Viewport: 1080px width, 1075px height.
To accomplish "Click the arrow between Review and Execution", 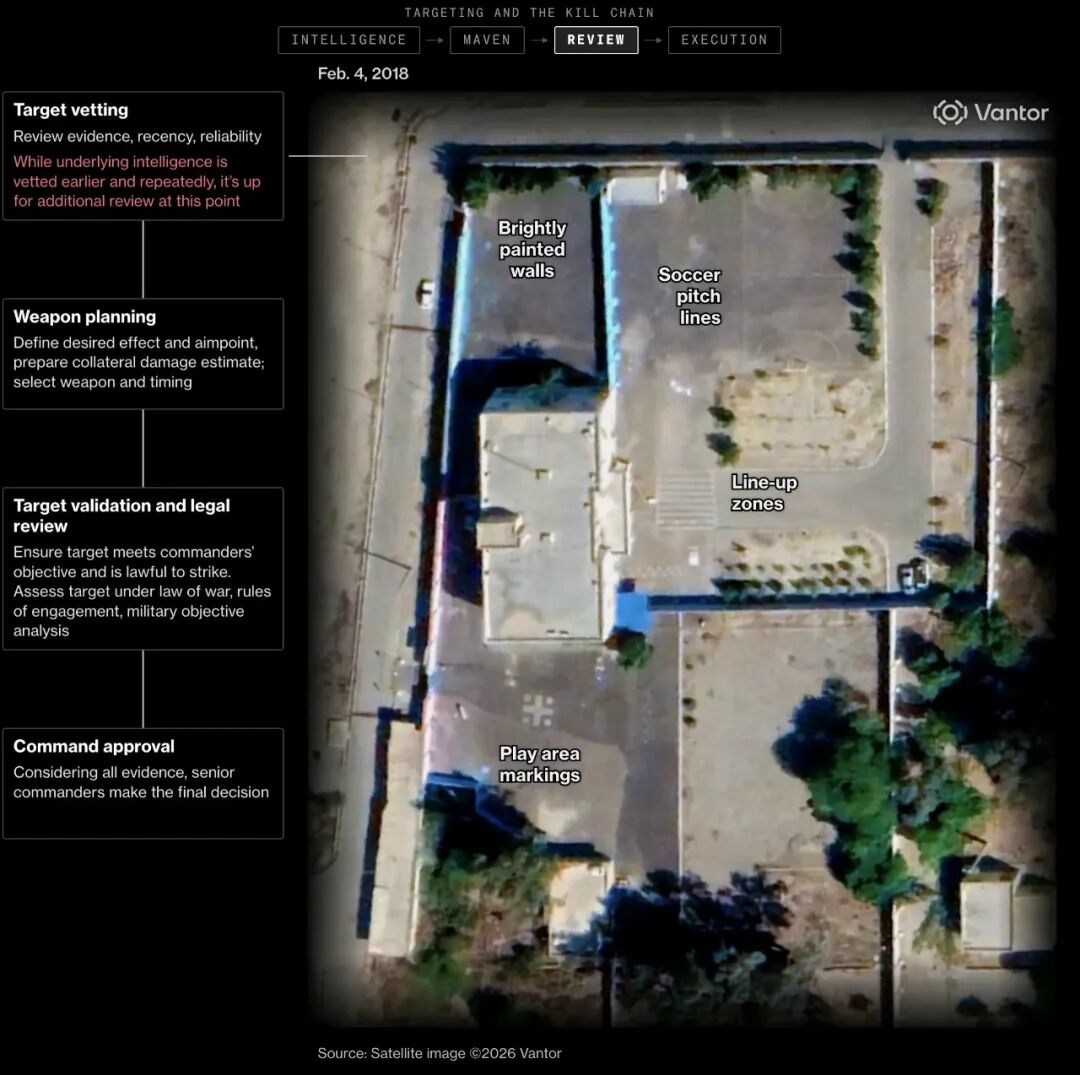I will (x=653, y=41).
